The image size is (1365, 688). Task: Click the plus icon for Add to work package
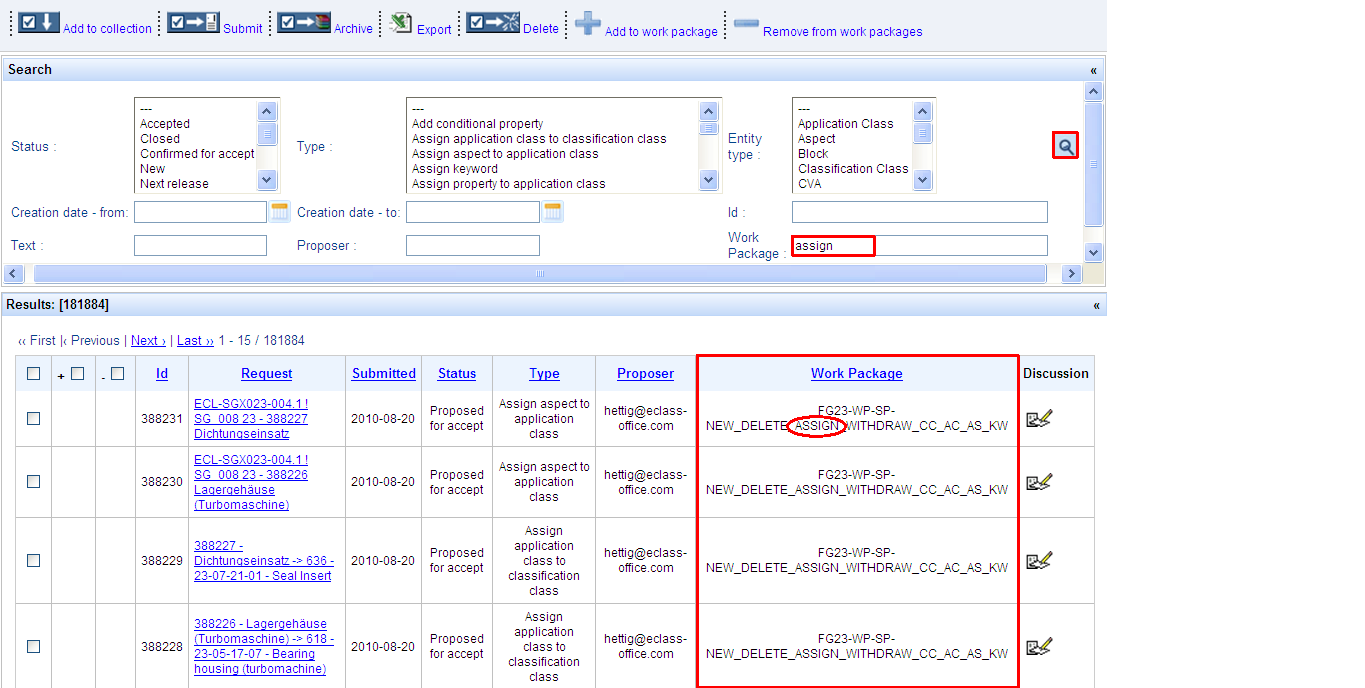pyautogui.click(x=587, y=23)
